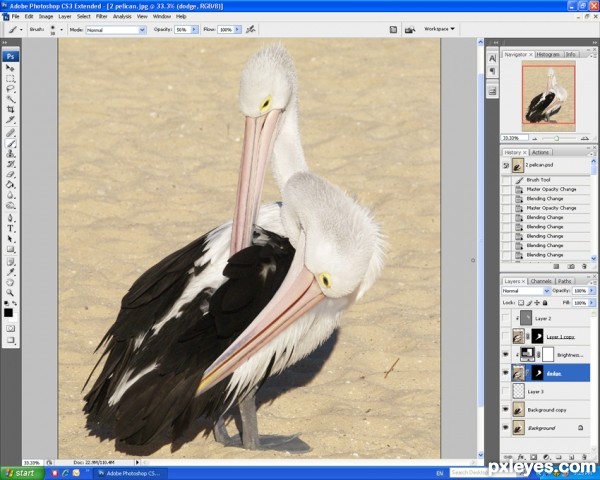Viewport: 600px width, 480px height.
Task: Show Layer 2 visibility
Action: 506,318
